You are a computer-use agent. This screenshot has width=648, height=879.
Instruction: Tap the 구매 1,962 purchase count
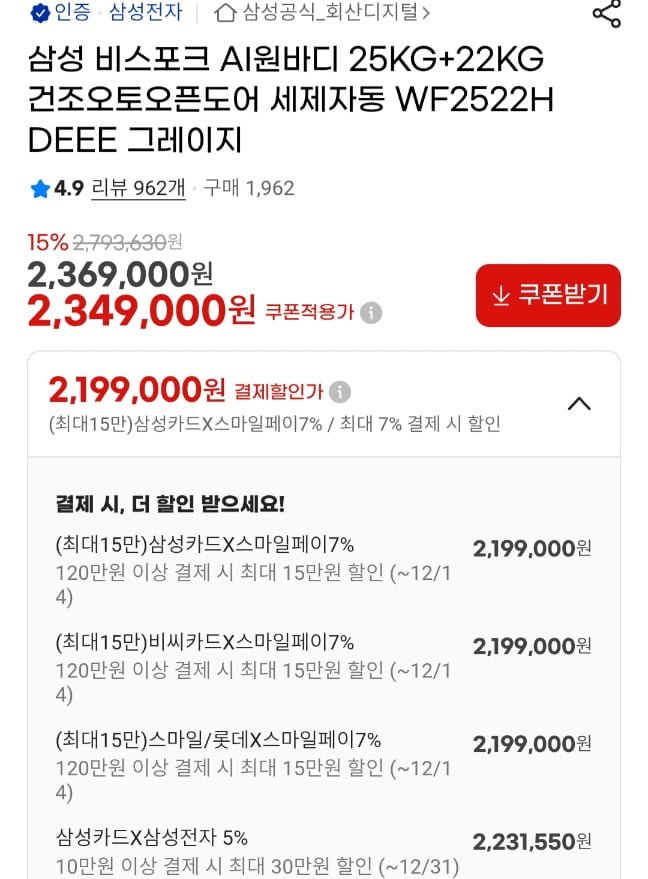point(248,188)
